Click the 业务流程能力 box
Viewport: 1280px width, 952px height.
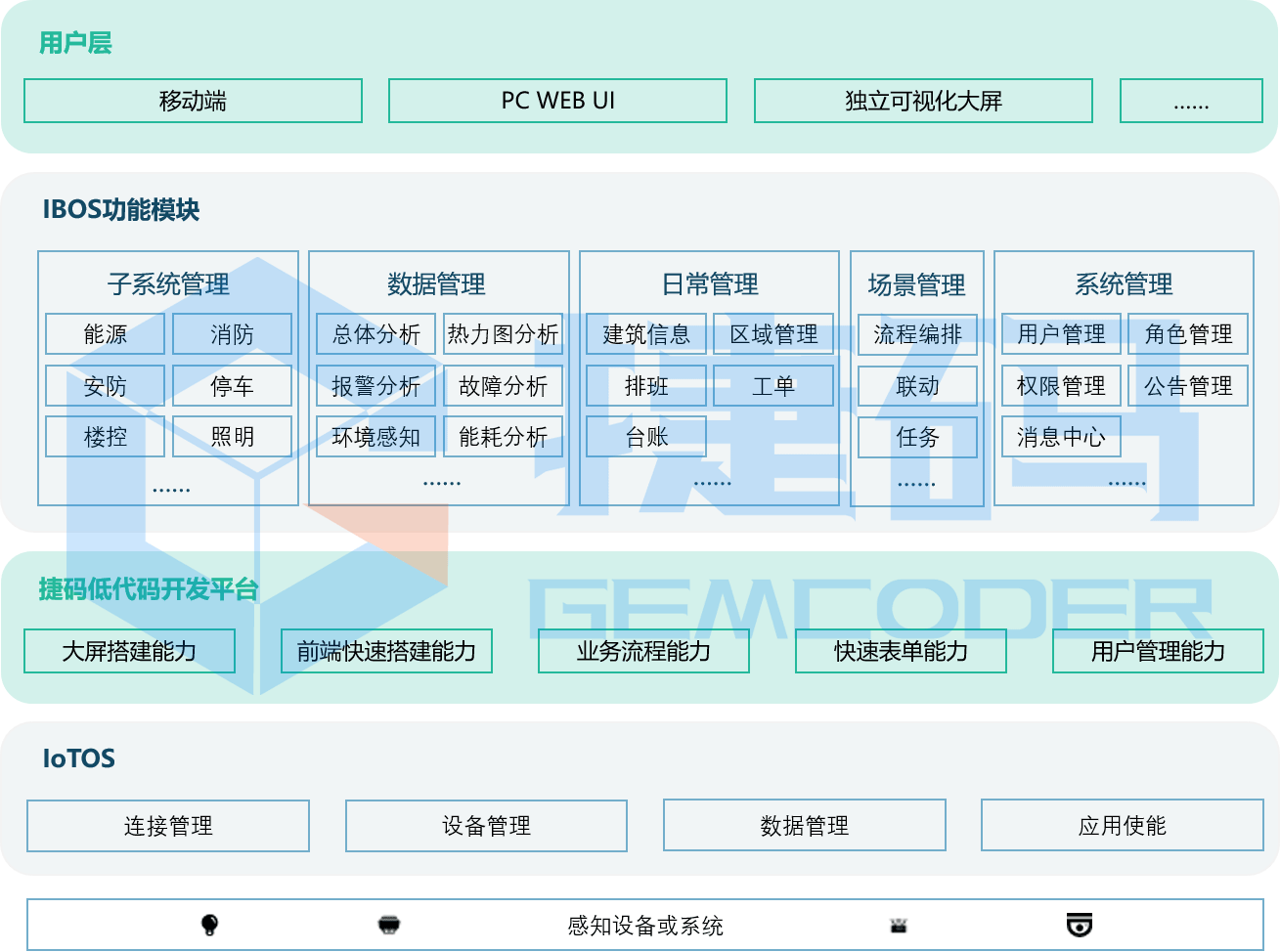click(x=644, y=651)
